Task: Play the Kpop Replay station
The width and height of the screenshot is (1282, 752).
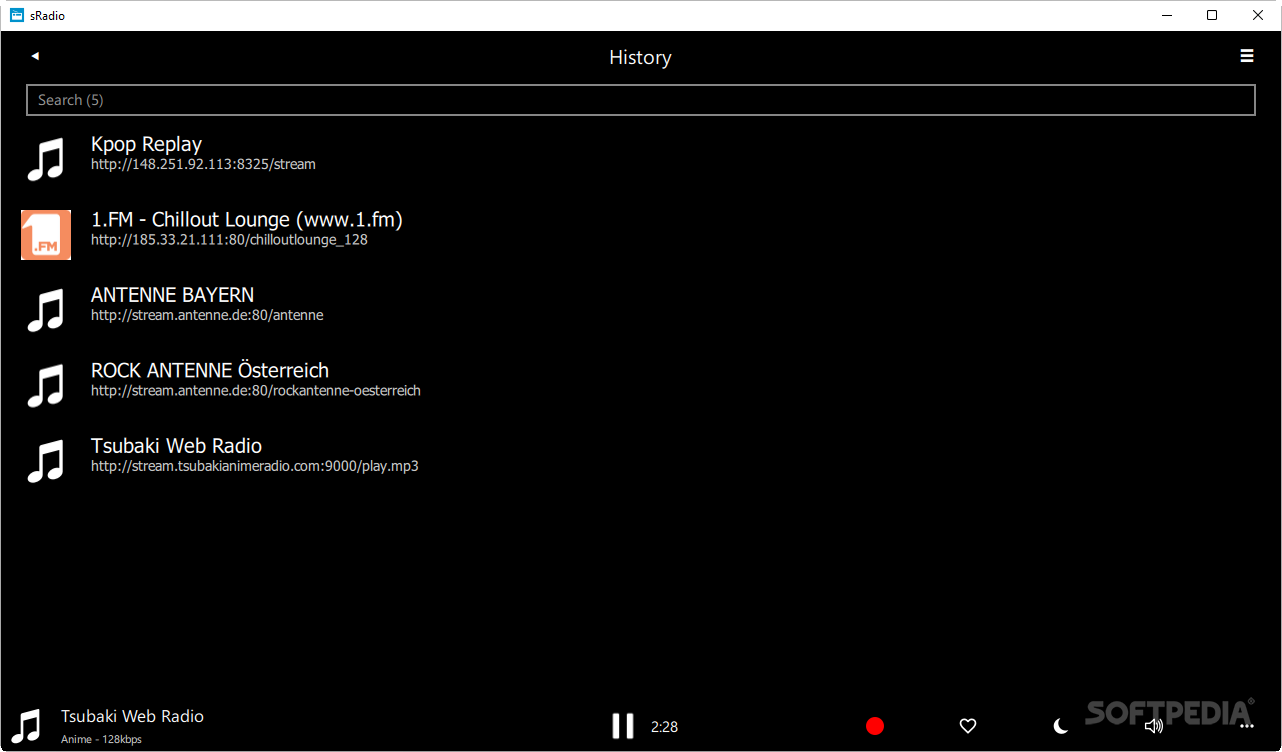Action: tap(146, 144)
